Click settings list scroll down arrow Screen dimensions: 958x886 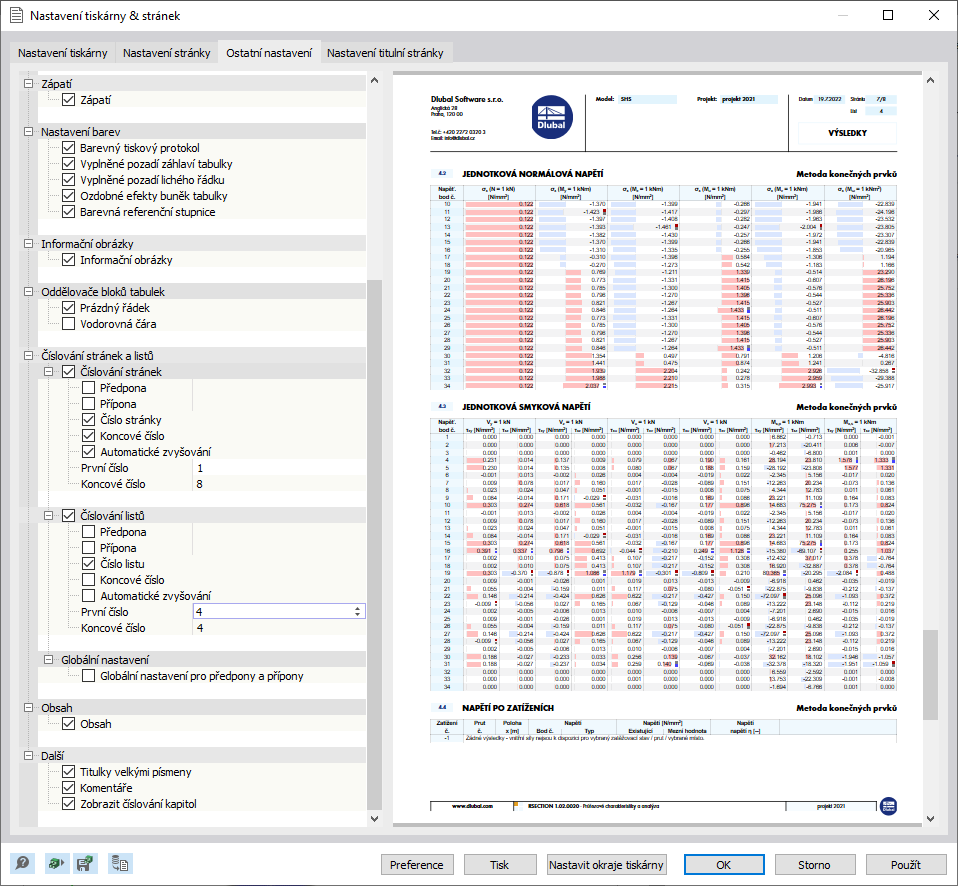[375, 819]
